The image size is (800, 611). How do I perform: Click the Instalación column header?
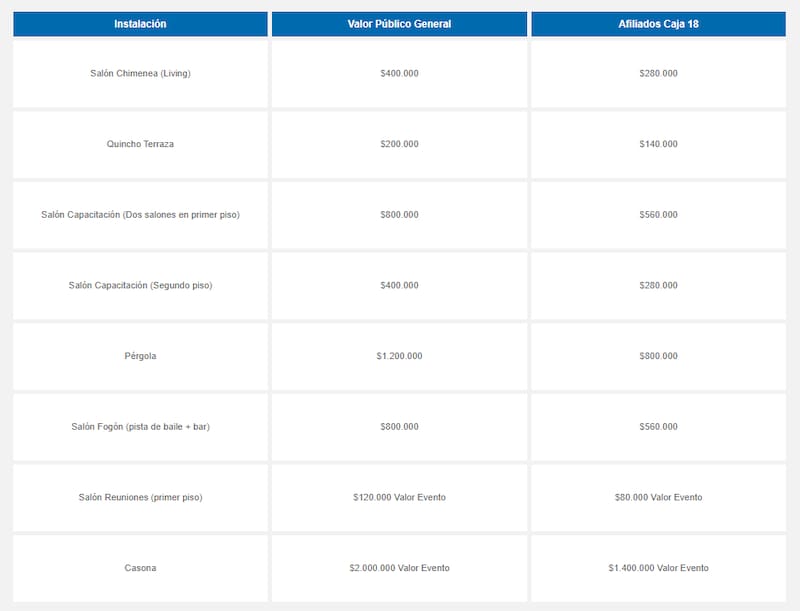pyautogui.click(x=140, y=24)
